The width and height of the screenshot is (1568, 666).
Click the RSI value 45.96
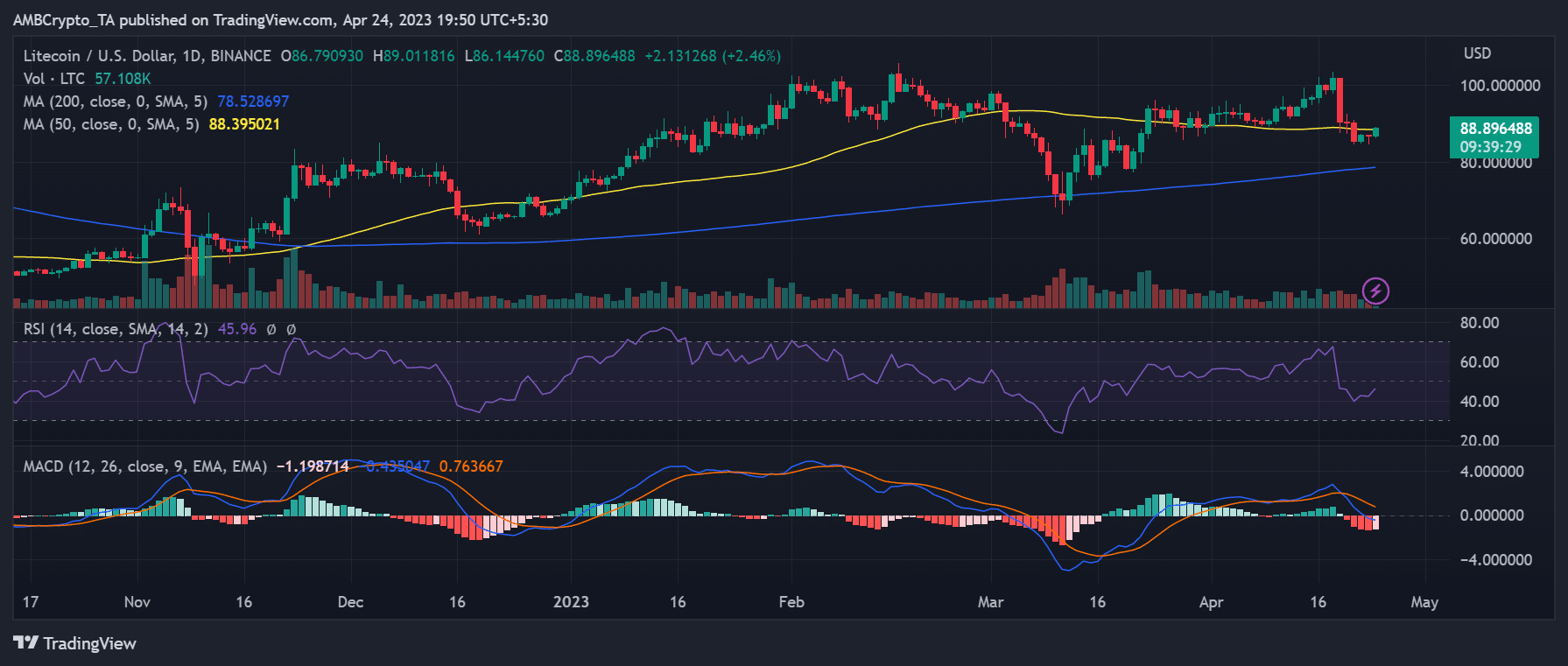[x=237, y=329]
